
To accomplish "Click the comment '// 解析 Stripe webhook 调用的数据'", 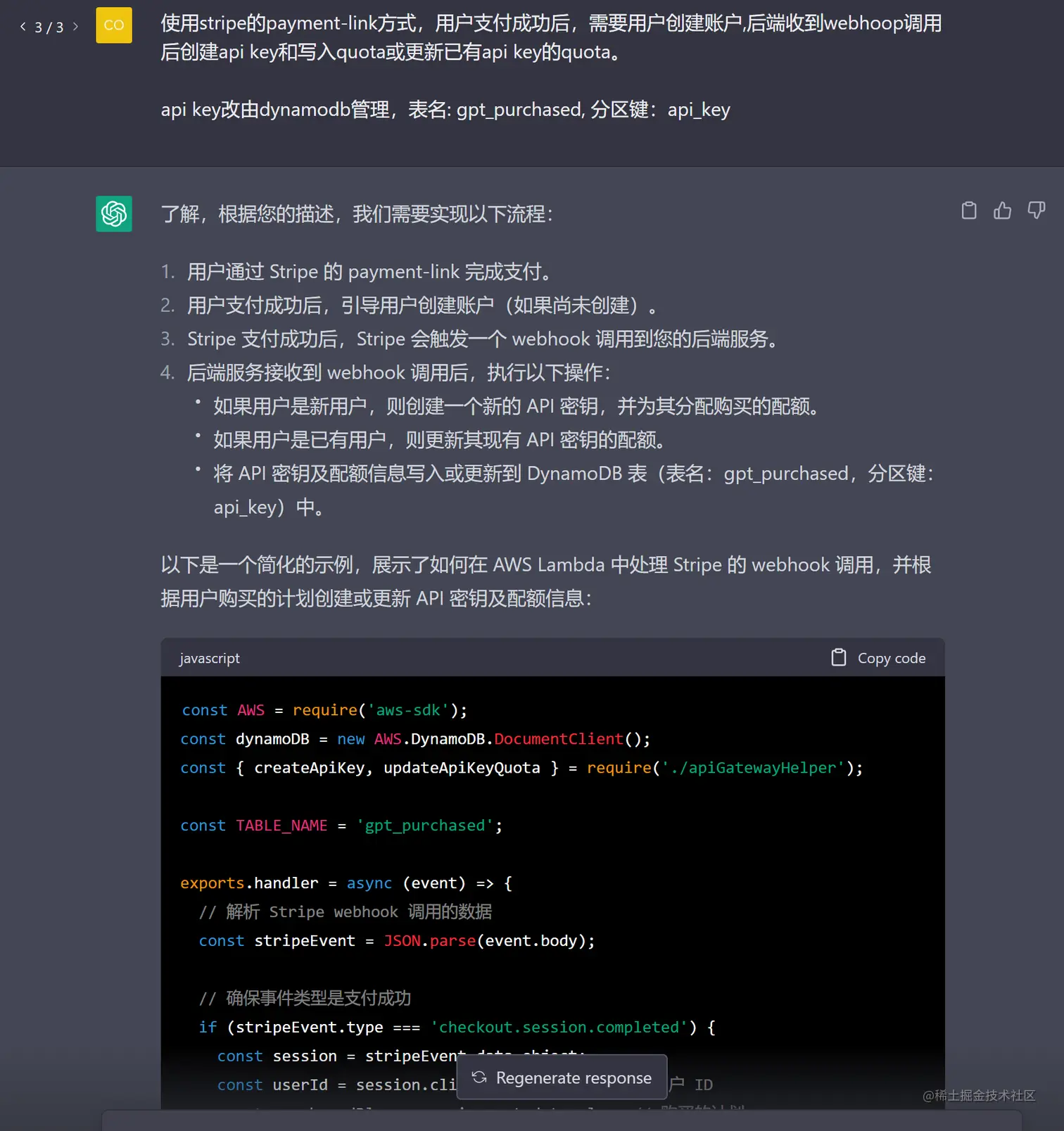I will point(346,911).
